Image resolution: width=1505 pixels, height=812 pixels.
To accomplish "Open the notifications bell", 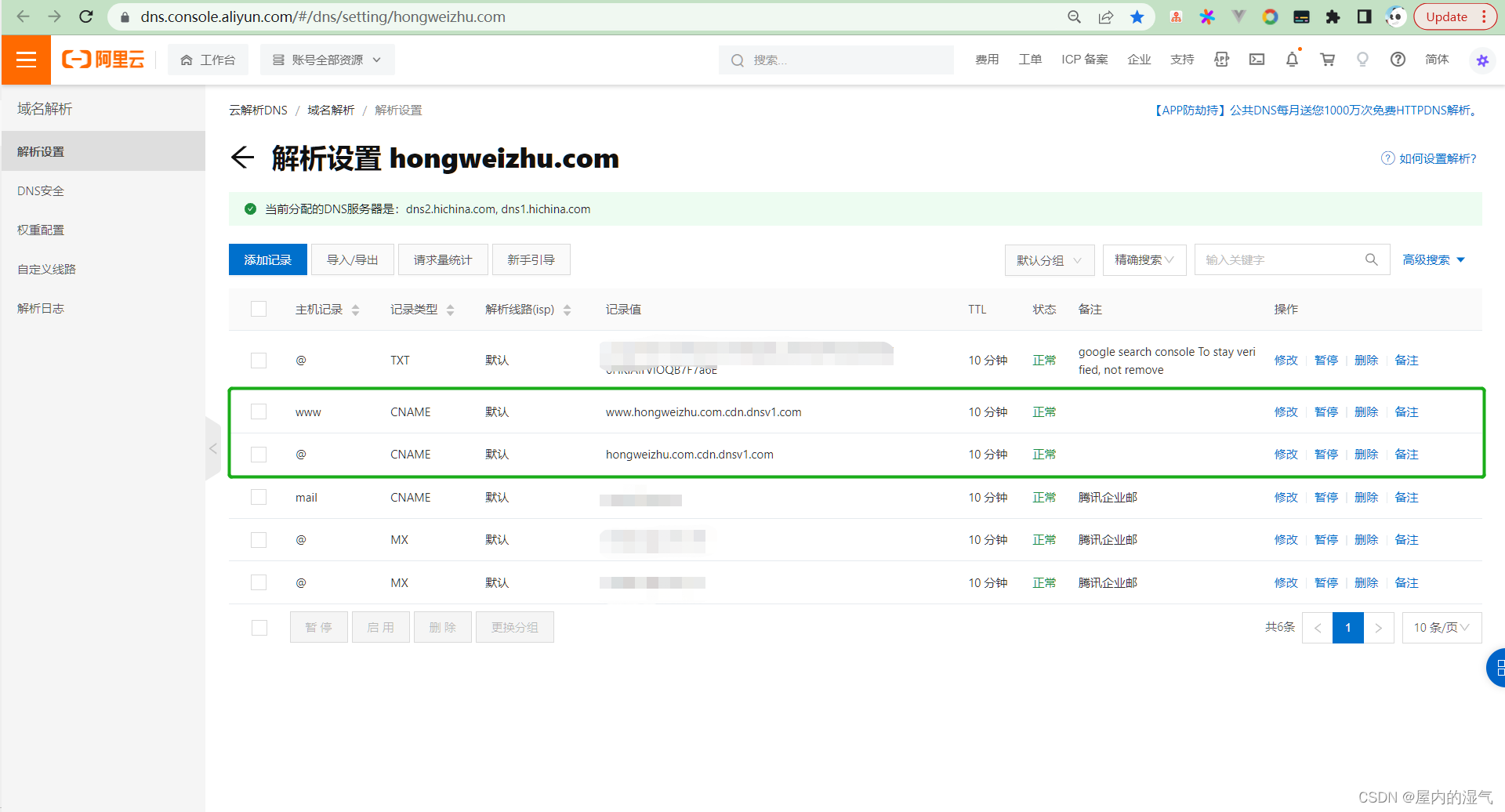I will coord(1292,60).
